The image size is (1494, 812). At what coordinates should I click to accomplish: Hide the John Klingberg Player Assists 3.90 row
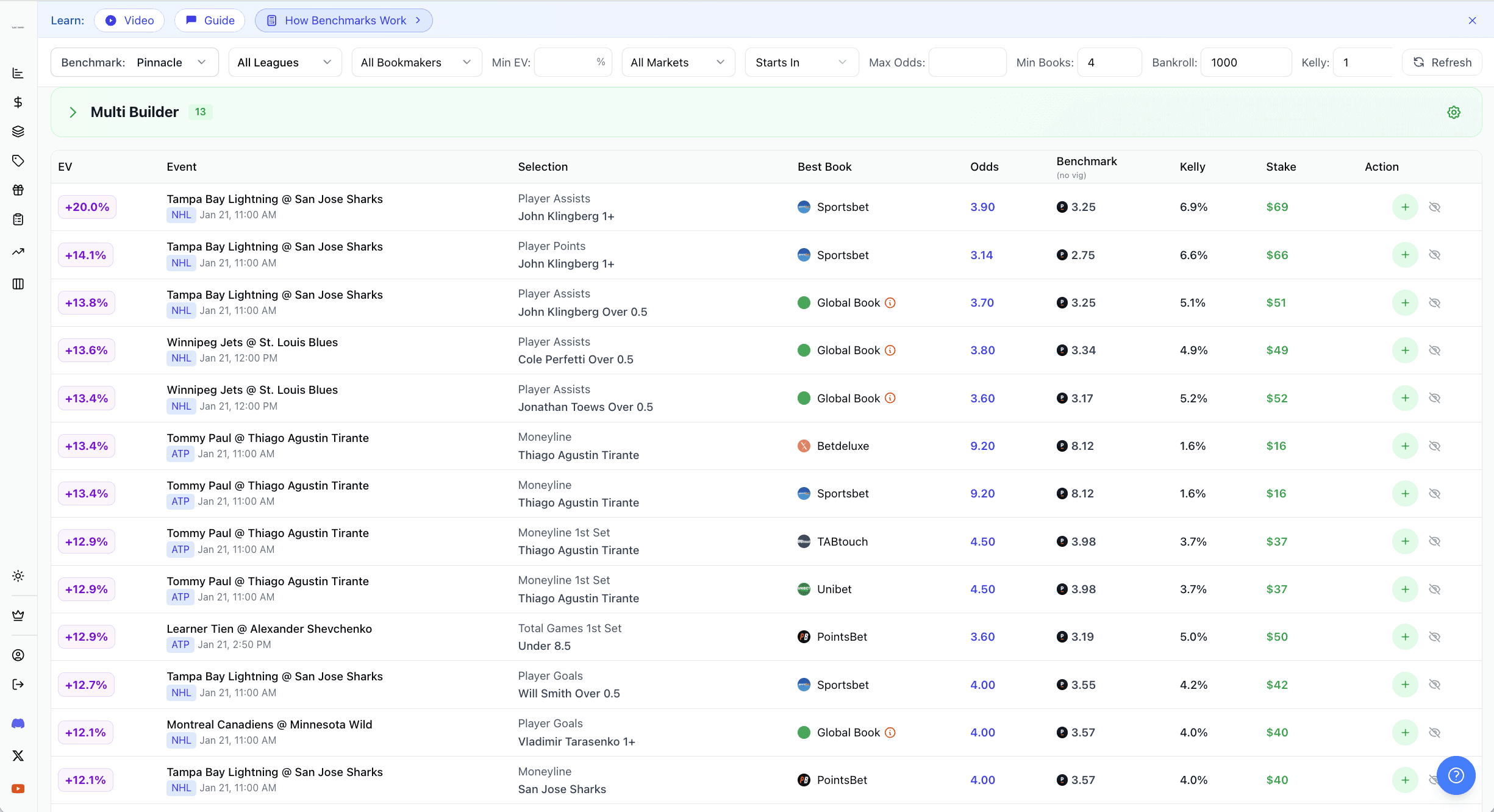point(1434,207)
